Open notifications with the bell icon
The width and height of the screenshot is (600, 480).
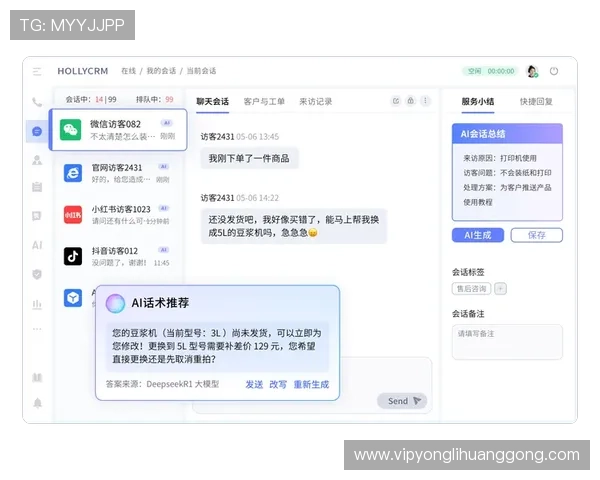click(38, 403)
